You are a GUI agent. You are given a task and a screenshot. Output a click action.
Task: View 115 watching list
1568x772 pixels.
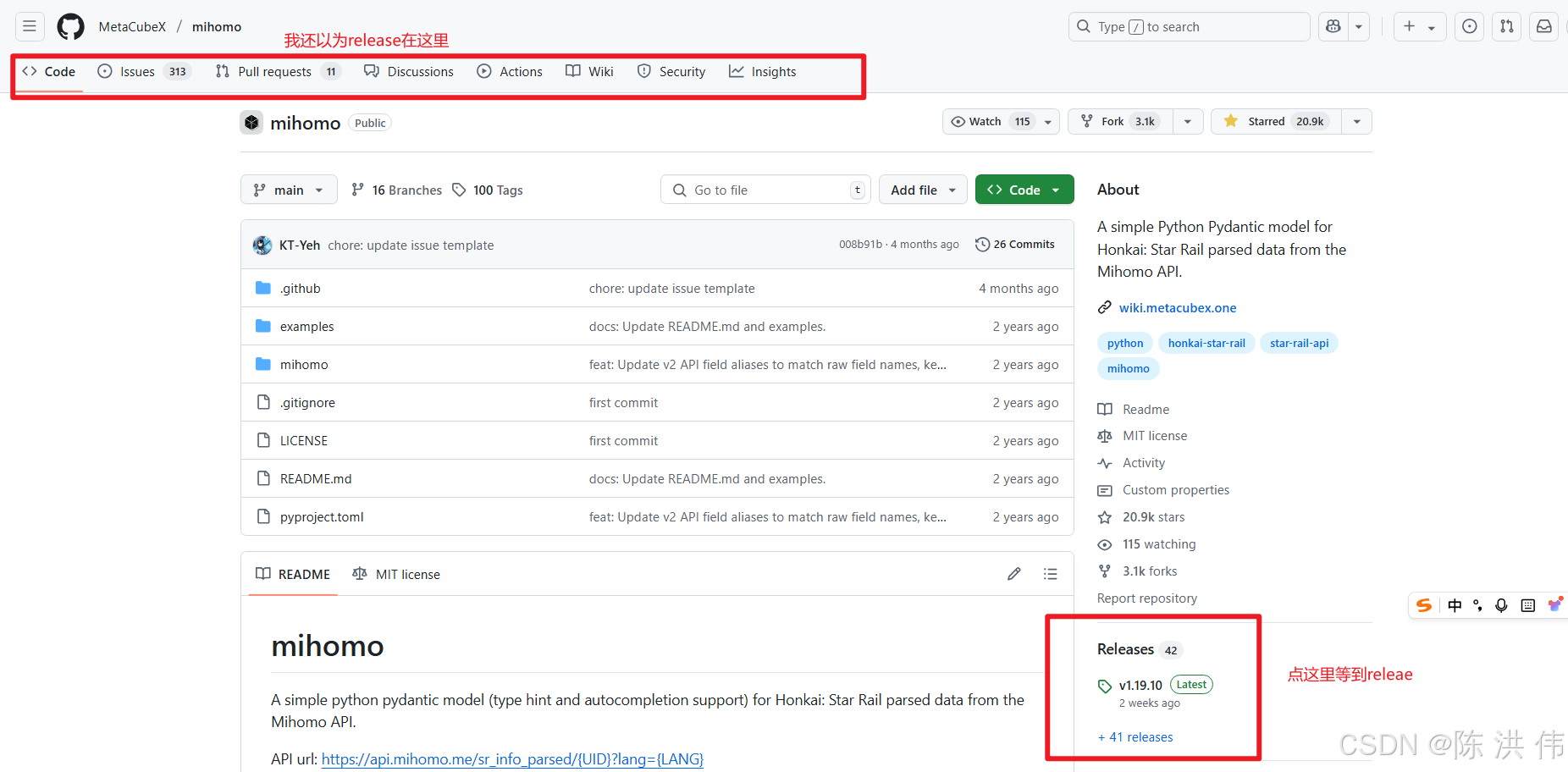(1147, 544)
